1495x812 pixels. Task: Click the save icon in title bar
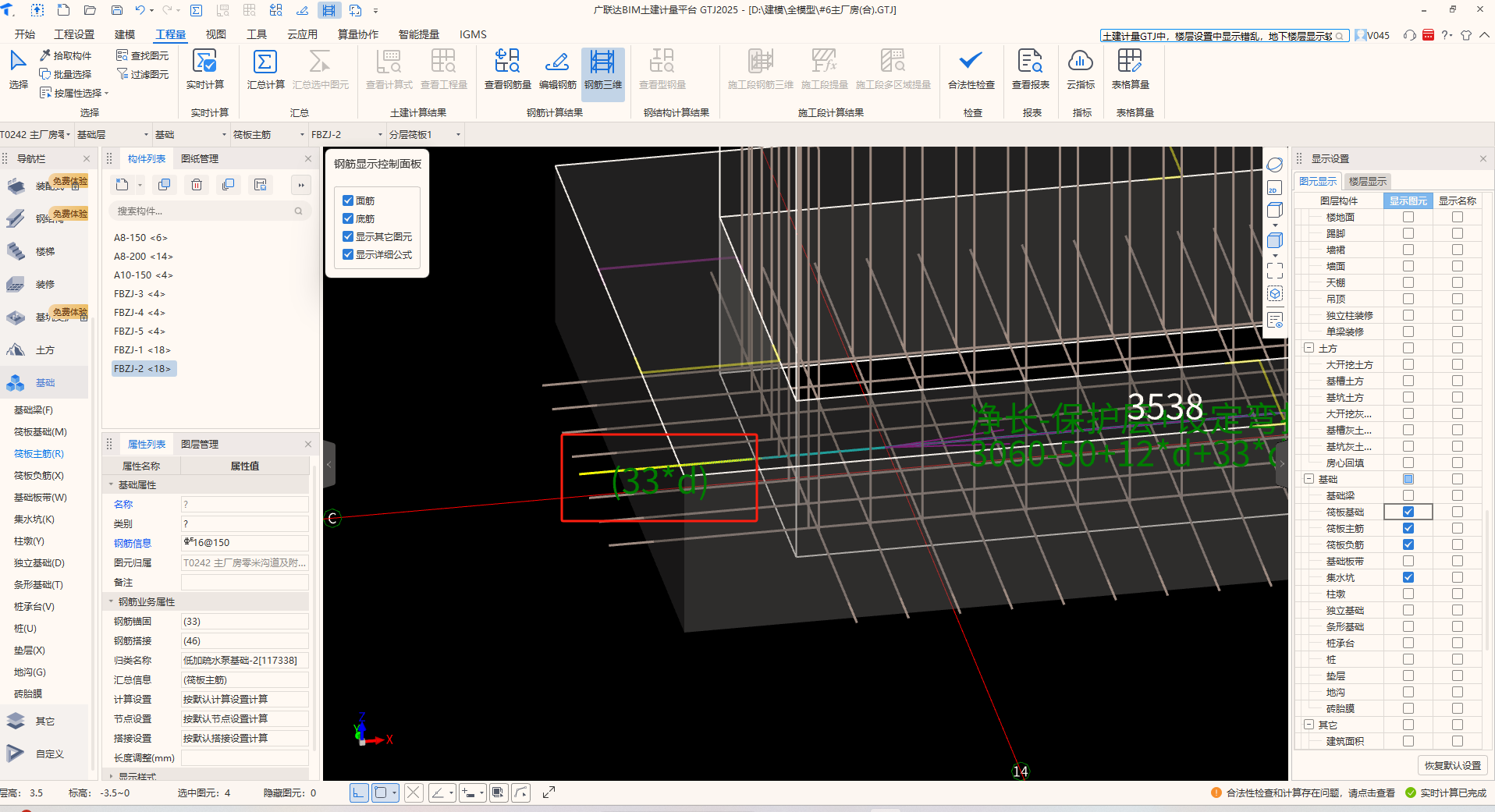[117, 10]
